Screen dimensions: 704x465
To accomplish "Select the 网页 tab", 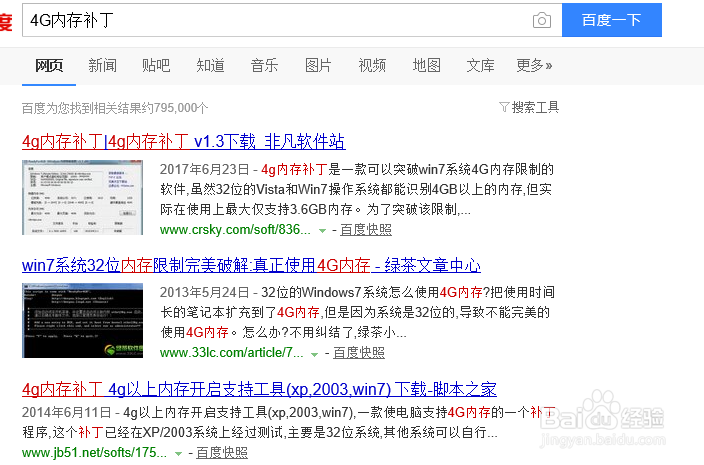I will pos(49,66).
